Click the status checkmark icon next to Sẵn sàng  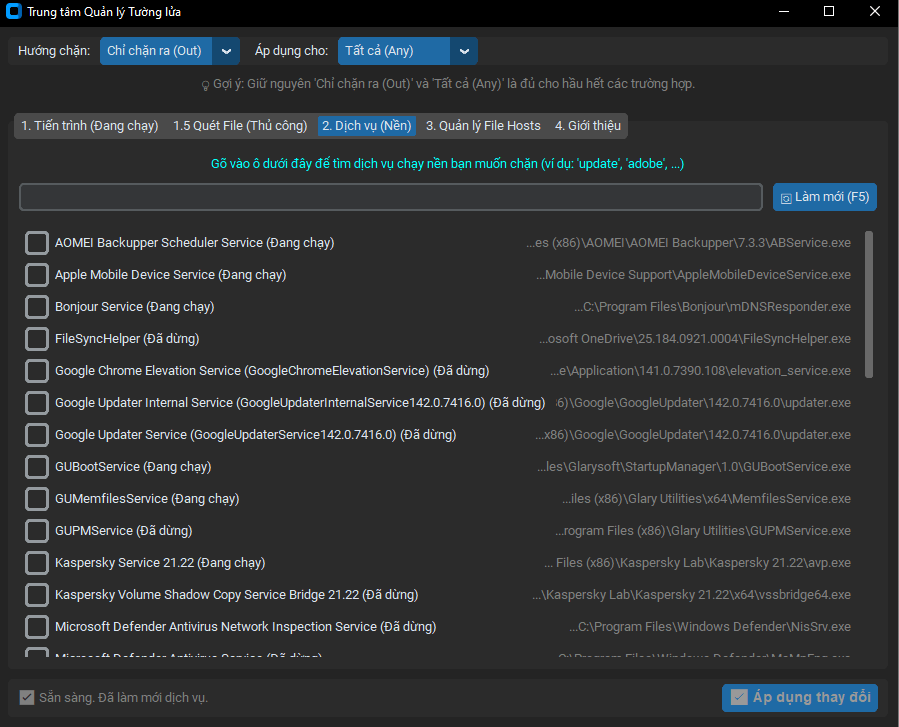(x=27, y=697)
